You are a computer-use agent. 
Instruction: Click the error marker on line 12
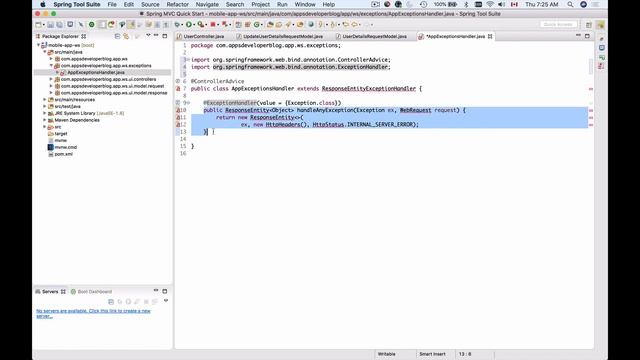pos(178,124)
